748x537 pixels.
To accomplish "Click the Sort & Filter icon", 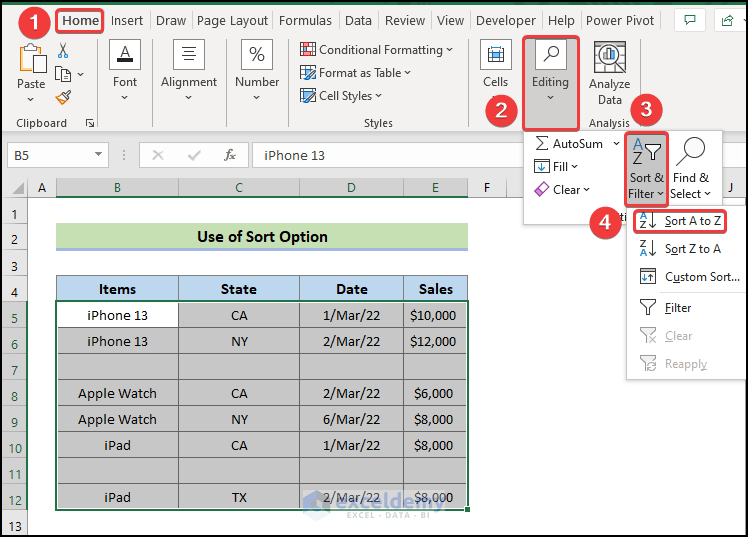I will click(646, 152).
